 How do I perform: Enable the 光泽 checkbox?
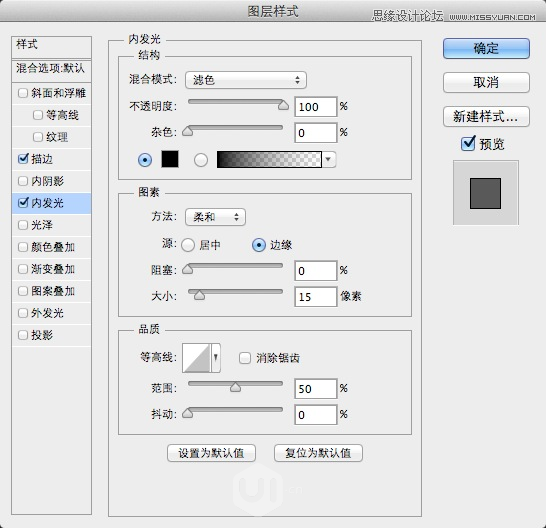point(23,225)
